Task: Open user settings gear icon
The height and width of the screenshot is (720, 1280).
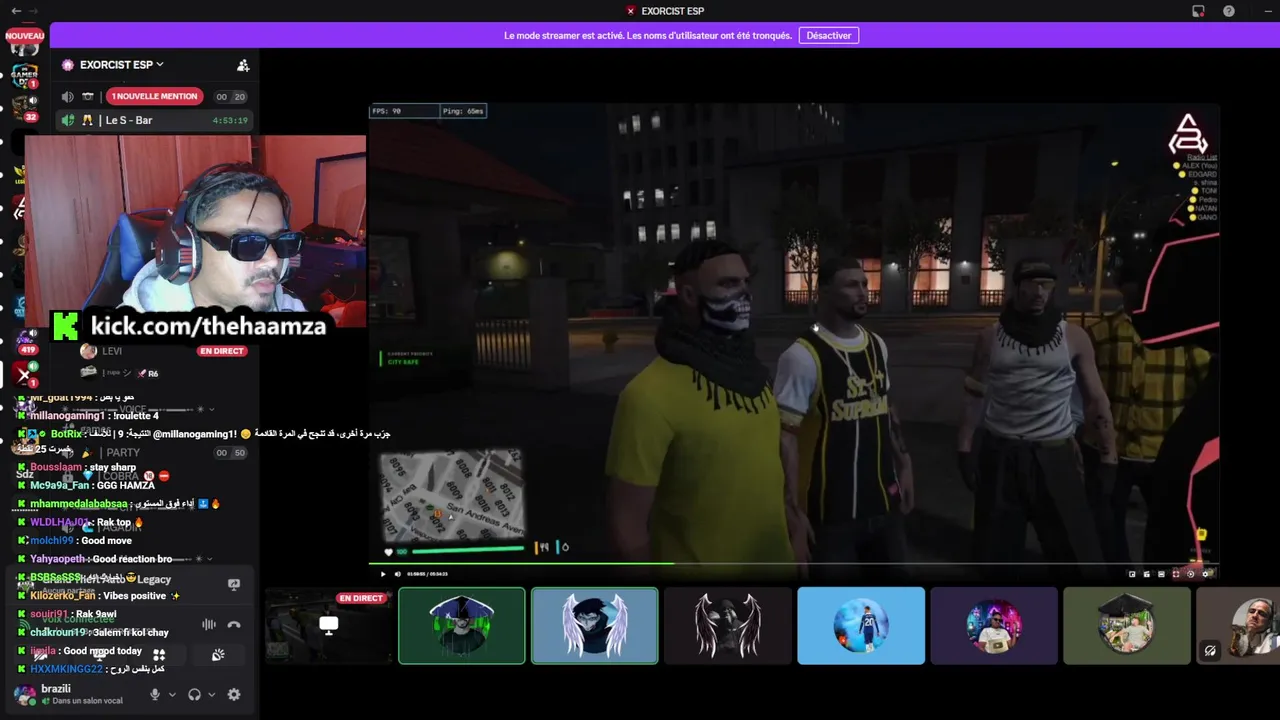Action: (234, 694)
